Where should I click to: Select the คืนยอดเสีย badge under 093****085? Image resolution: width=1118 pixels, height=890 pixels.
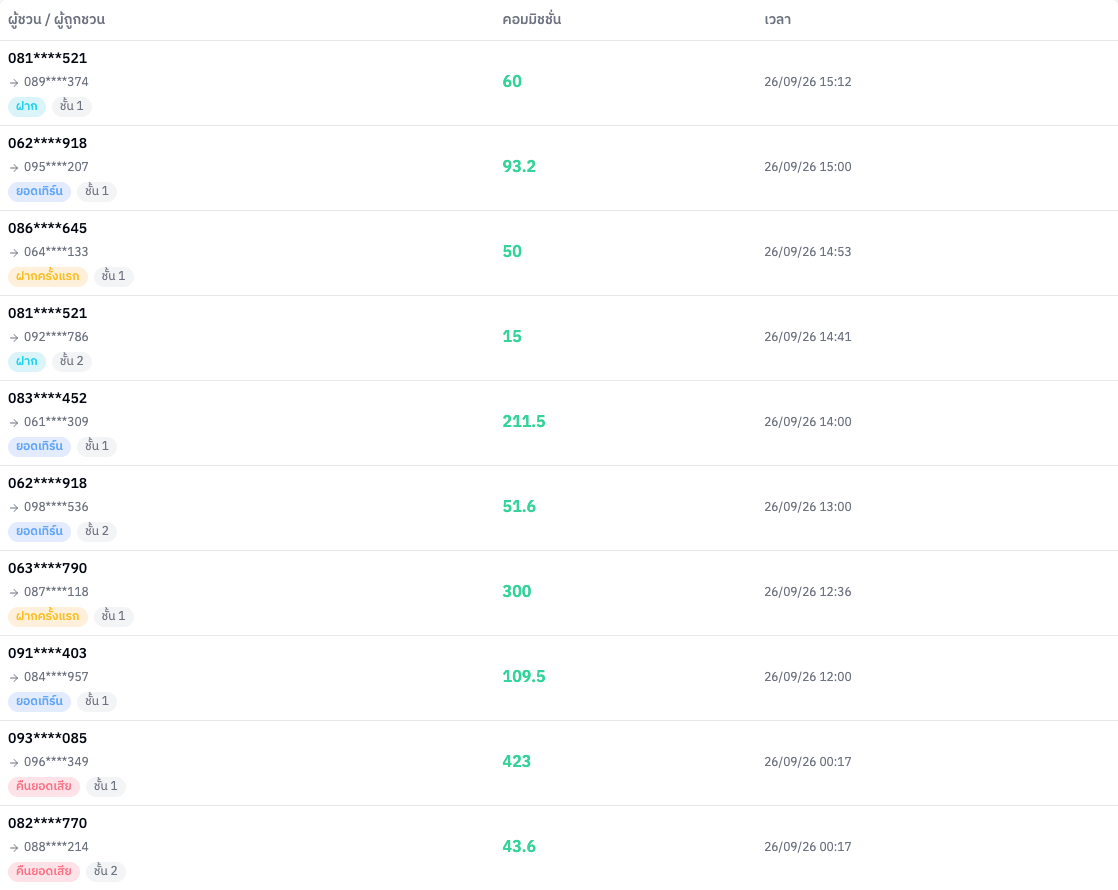click(x=43, y=786)
